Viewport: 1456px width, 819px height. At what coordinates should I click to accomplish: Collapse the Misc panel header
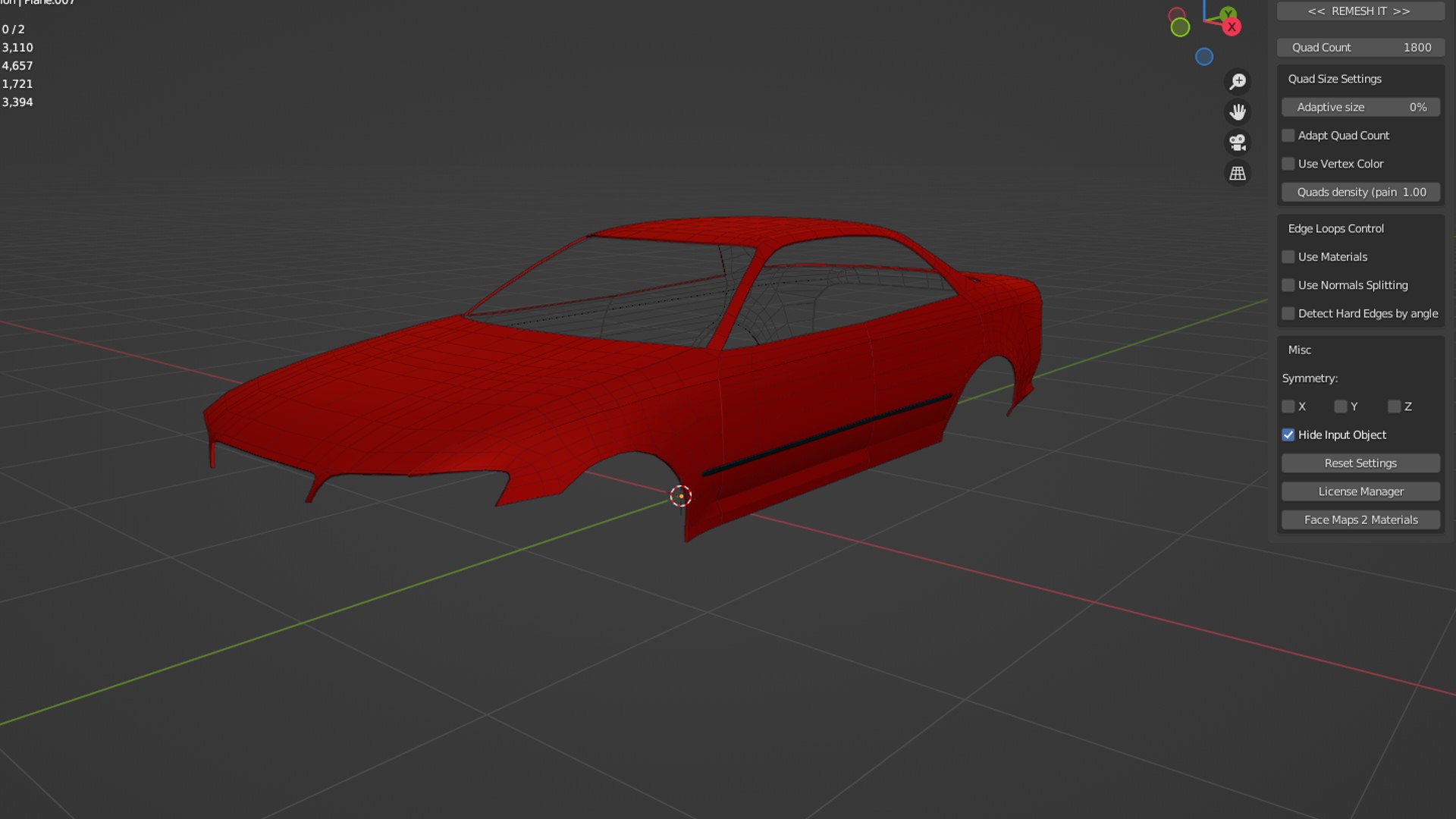1299,350
